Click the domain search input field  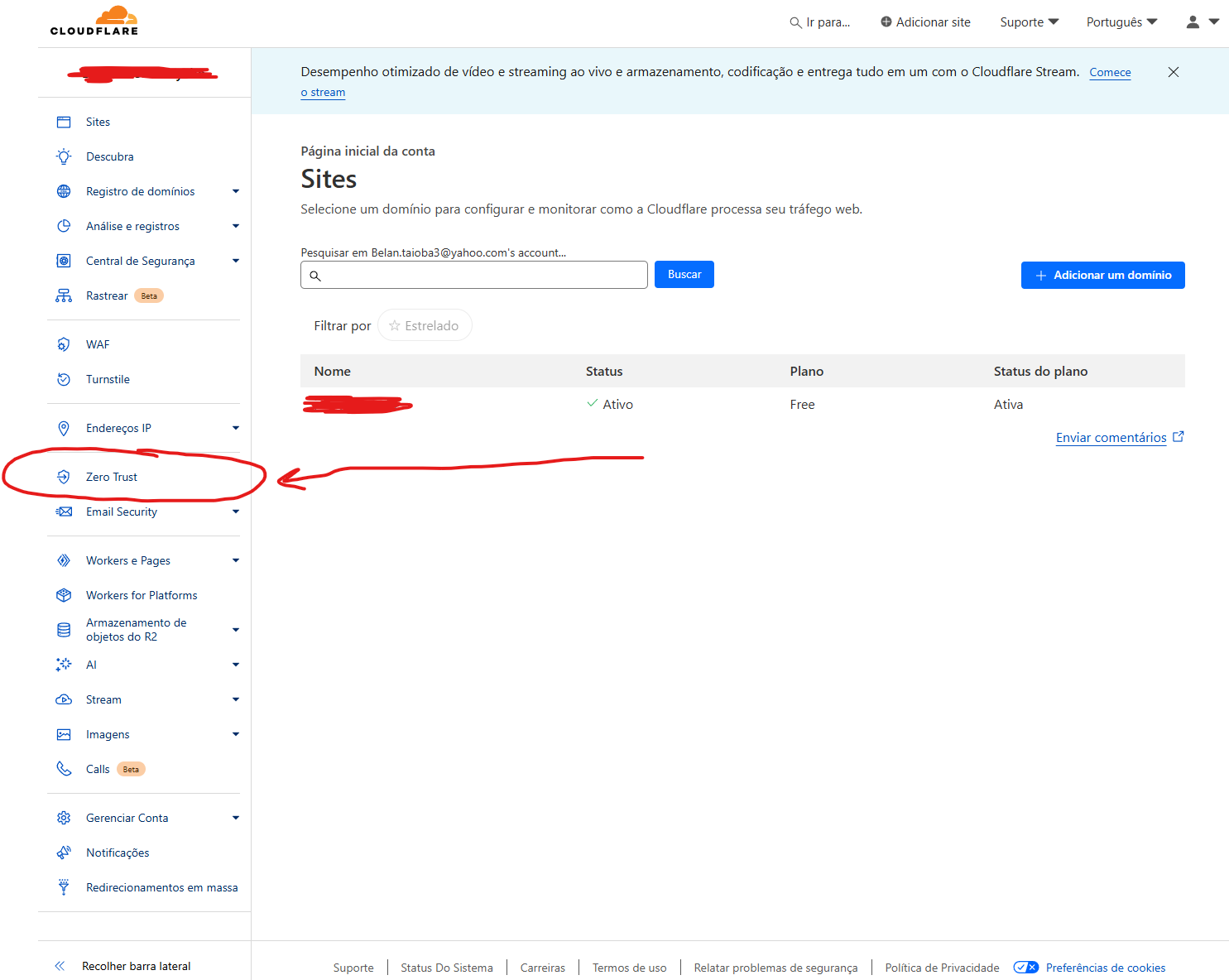474,275
